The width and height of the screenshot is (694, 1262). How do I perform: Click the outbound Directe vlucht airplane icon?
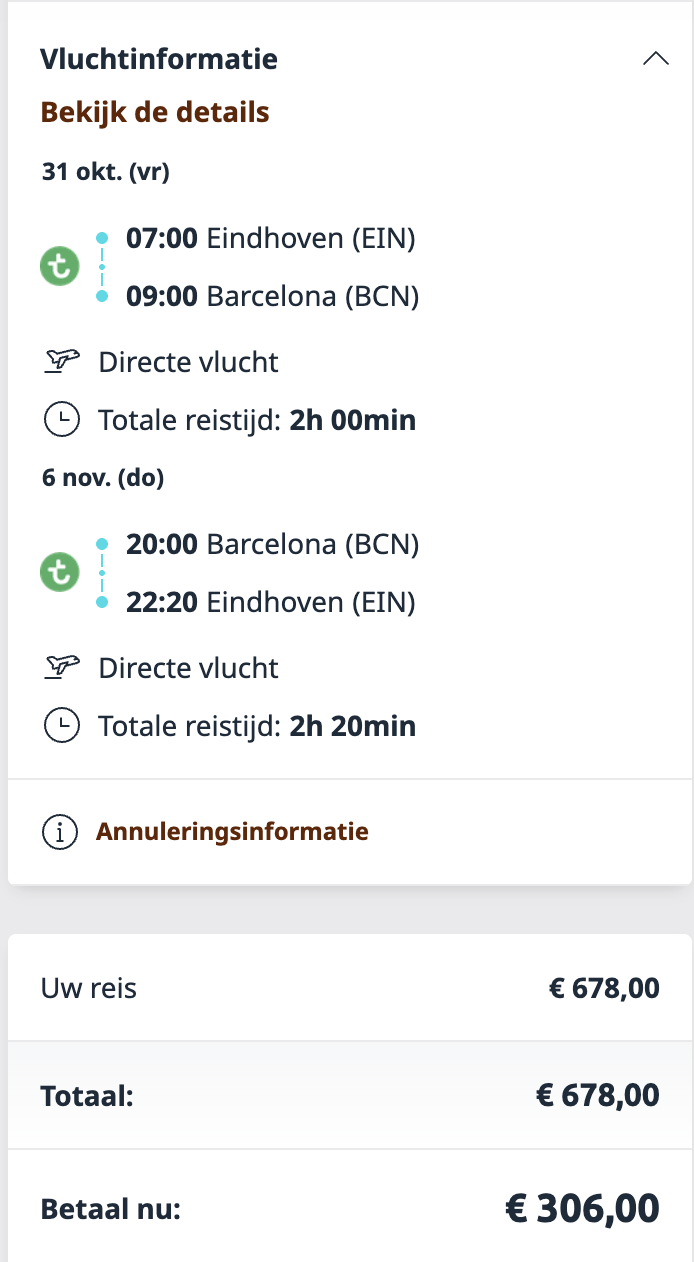tap(62, 361)
